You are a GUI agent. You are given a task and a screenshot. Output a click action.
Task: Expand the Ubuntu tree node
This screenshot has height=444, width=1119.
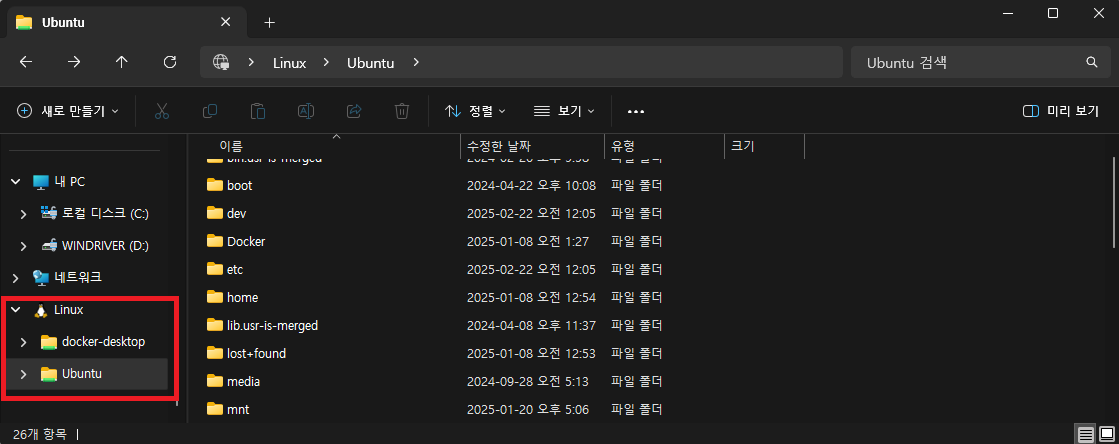24,374
